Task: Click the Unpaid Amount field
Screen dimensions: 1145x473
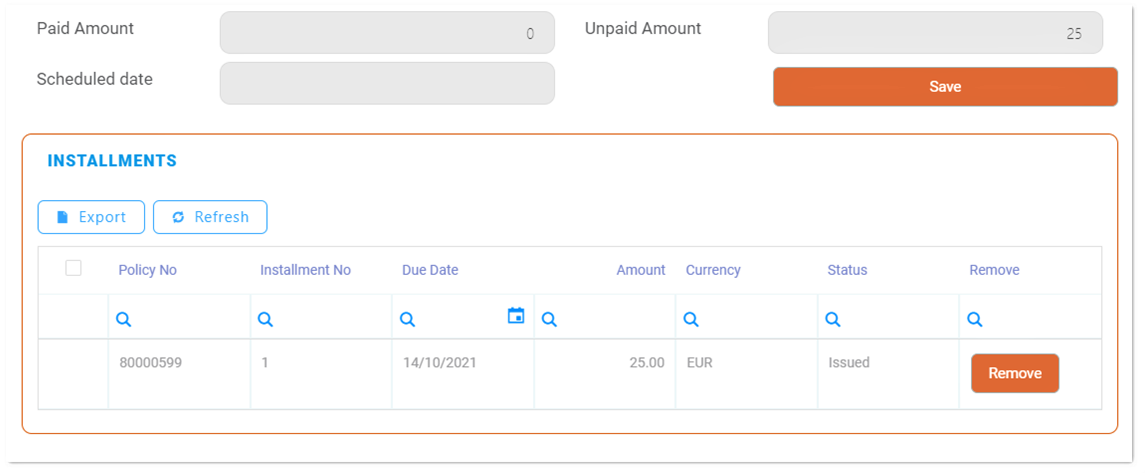Action: pyautogui.click(x=935, y=33)
